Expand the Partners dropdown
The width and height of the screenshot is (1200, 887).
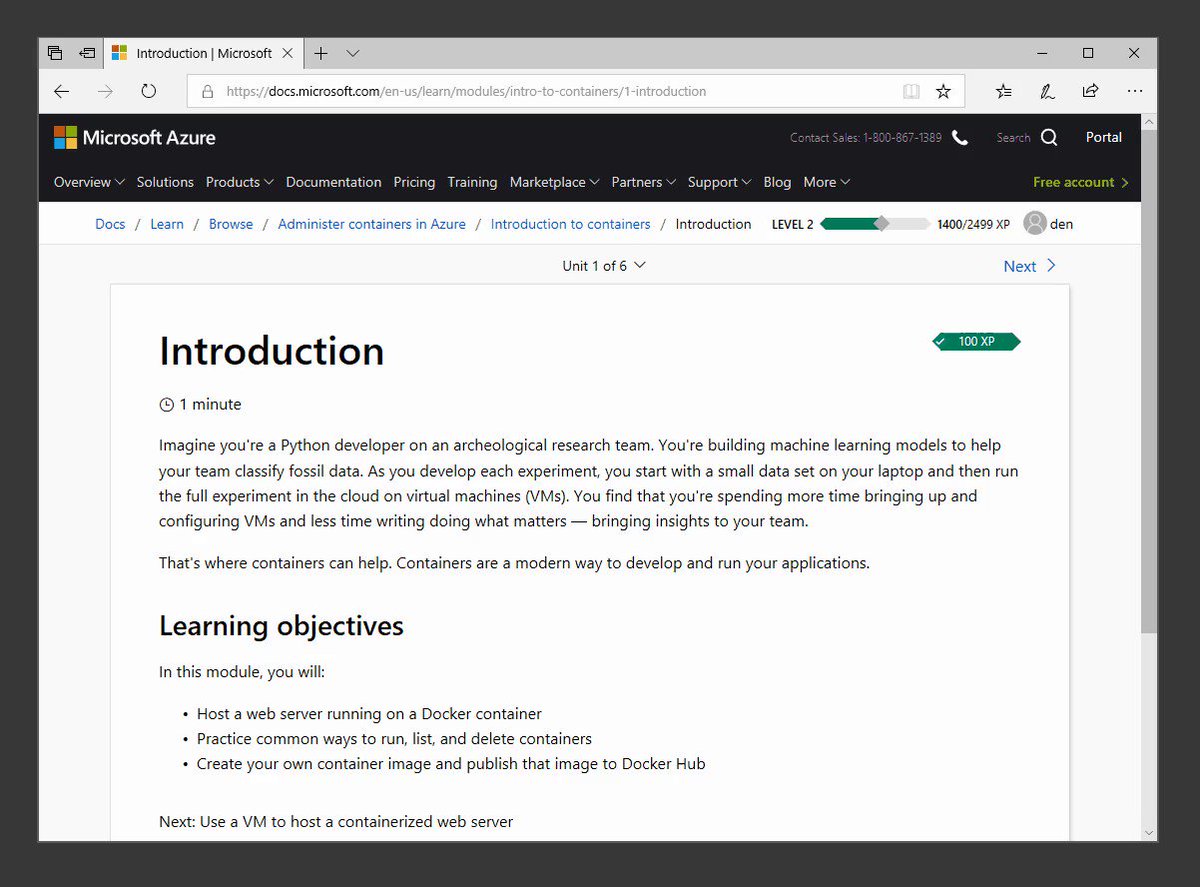[643, 182]
